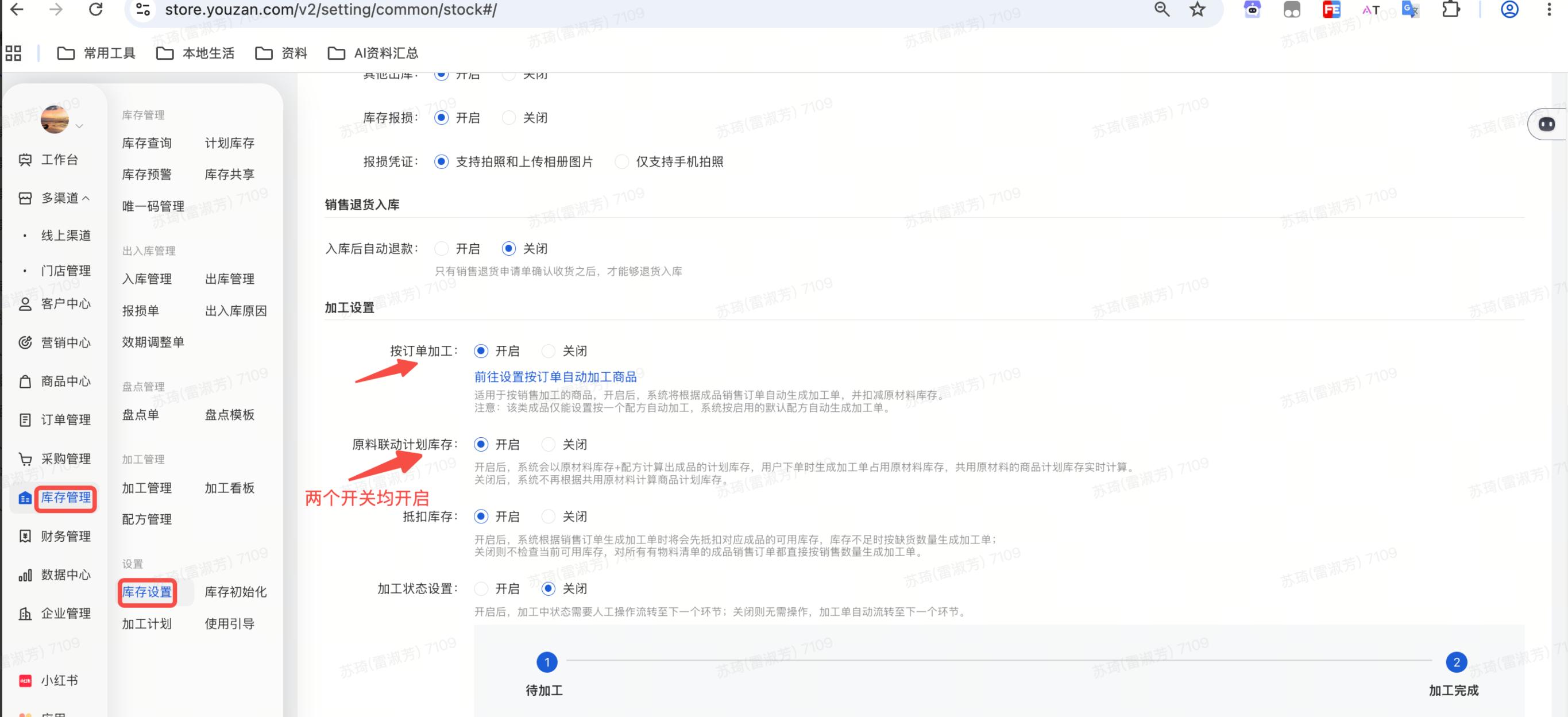Click the 营销中心 marketing icon
The width and height of the screenshot is (1568, 717).
[x=25, y=342]
